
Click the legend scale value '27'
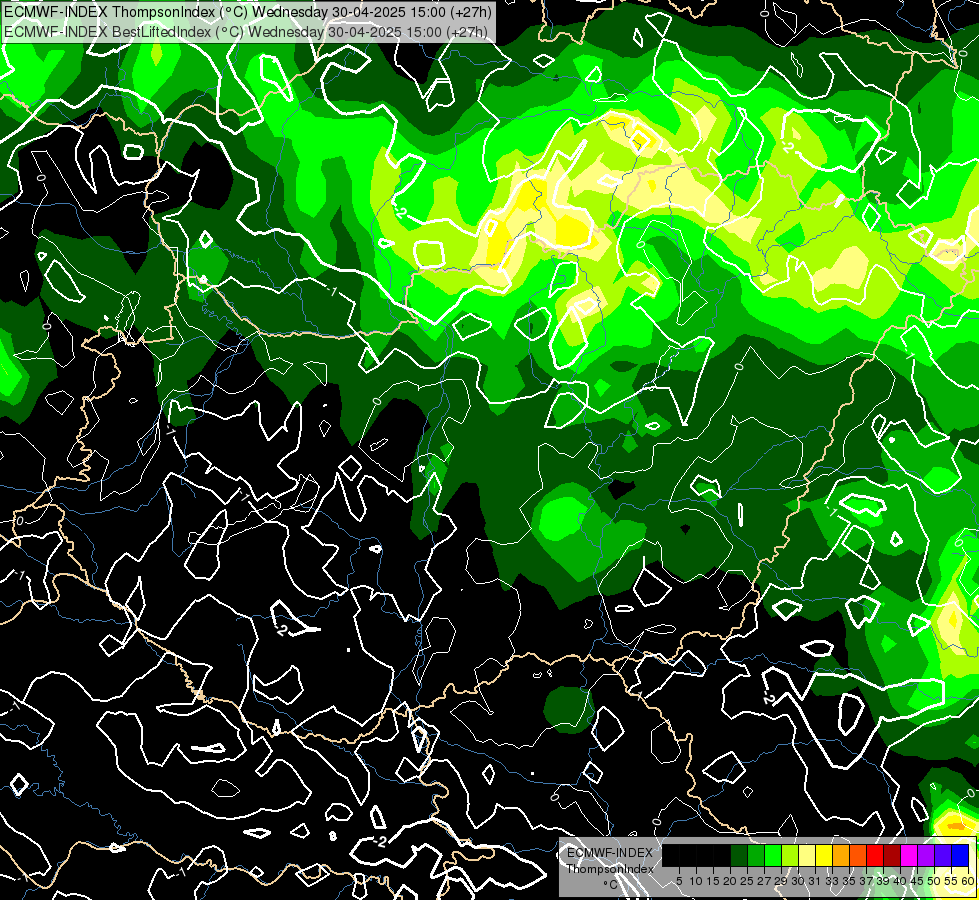(764, 881)
